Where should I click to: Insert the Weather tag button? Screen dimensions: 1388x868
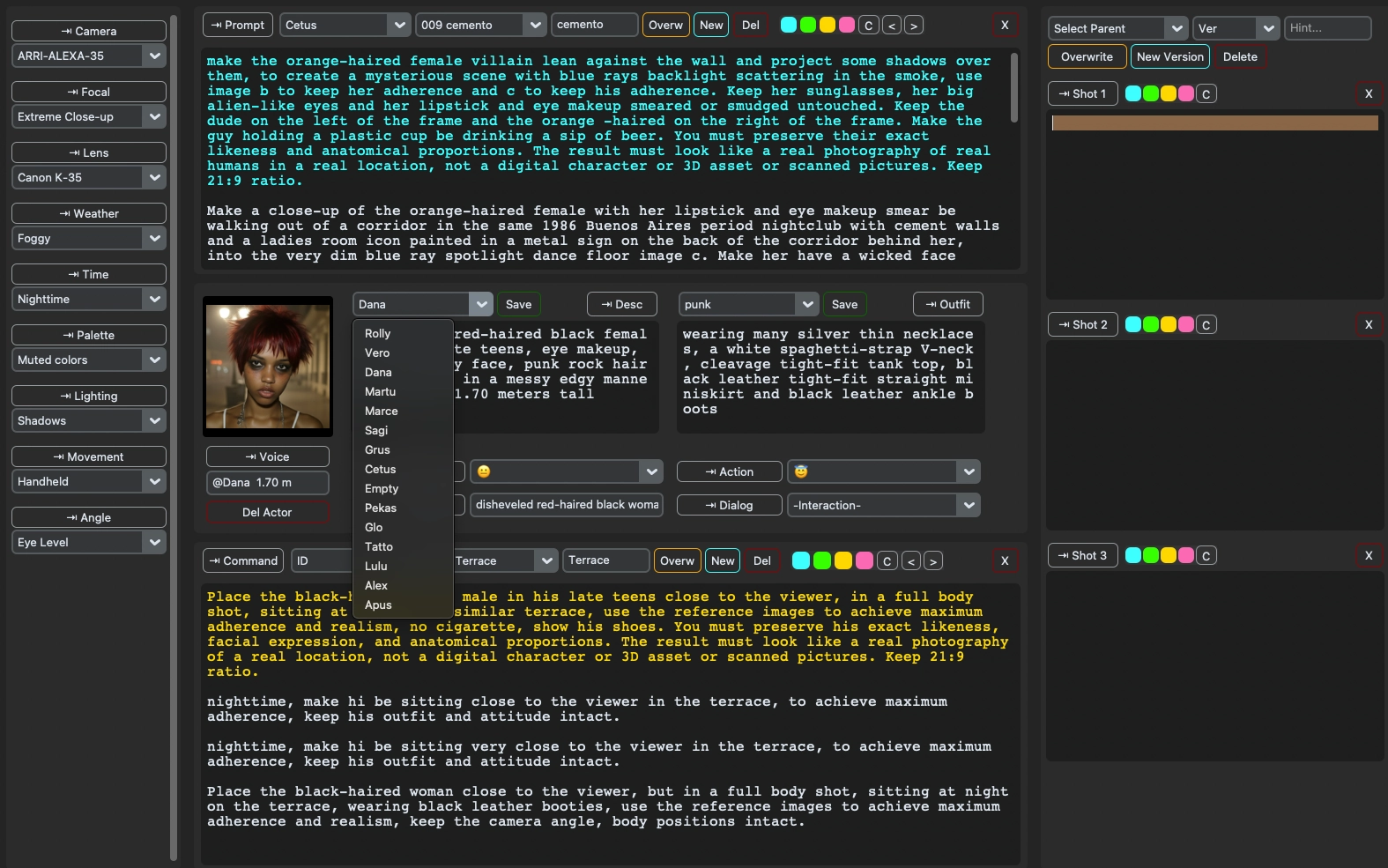(x=88, y=213)
